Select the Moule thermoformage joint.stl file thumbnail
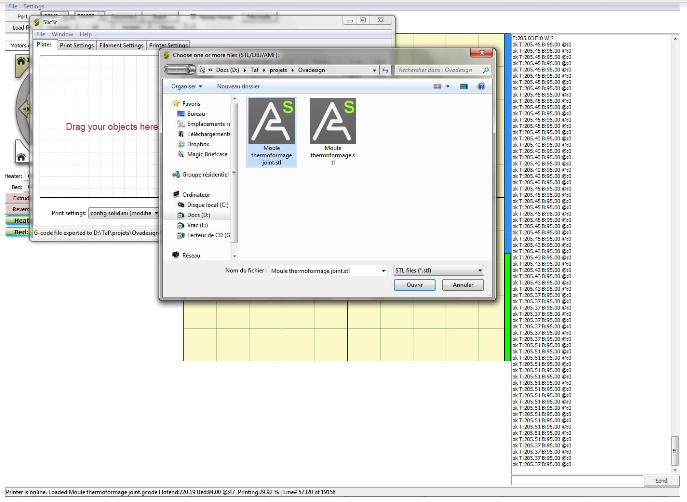Image resolution: width=687 pixels, height=502 pixels. [x=272, y=127]
